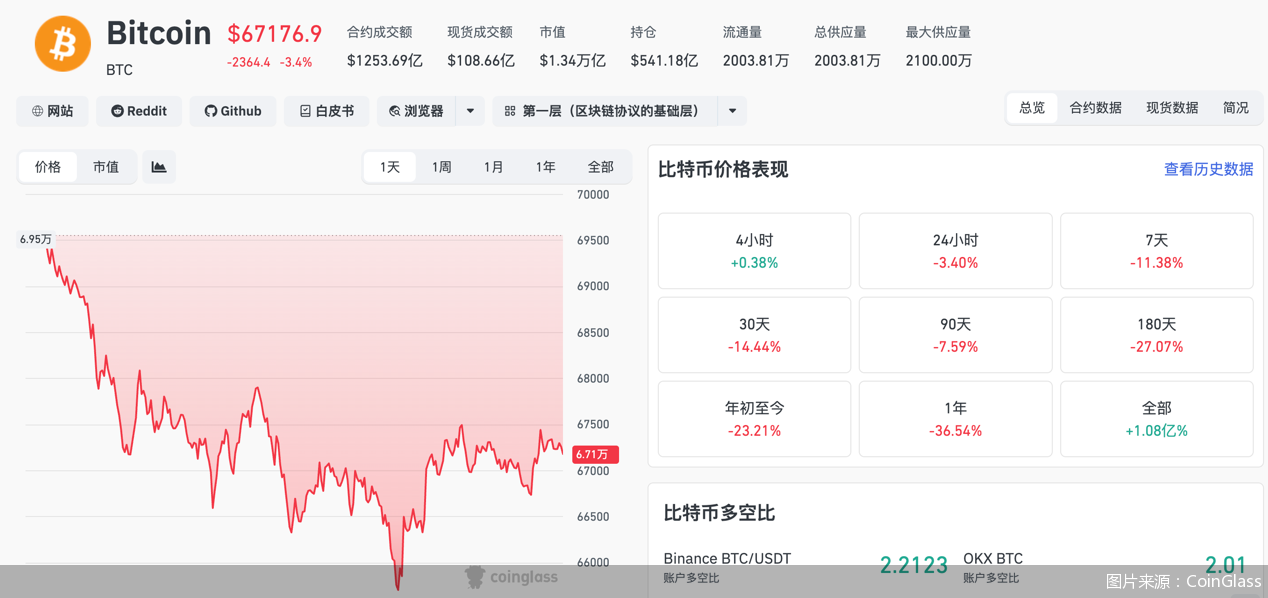Click the globe icon on the 网站 button
This screenshot has height=598, width=1268.
coord(37,111)
